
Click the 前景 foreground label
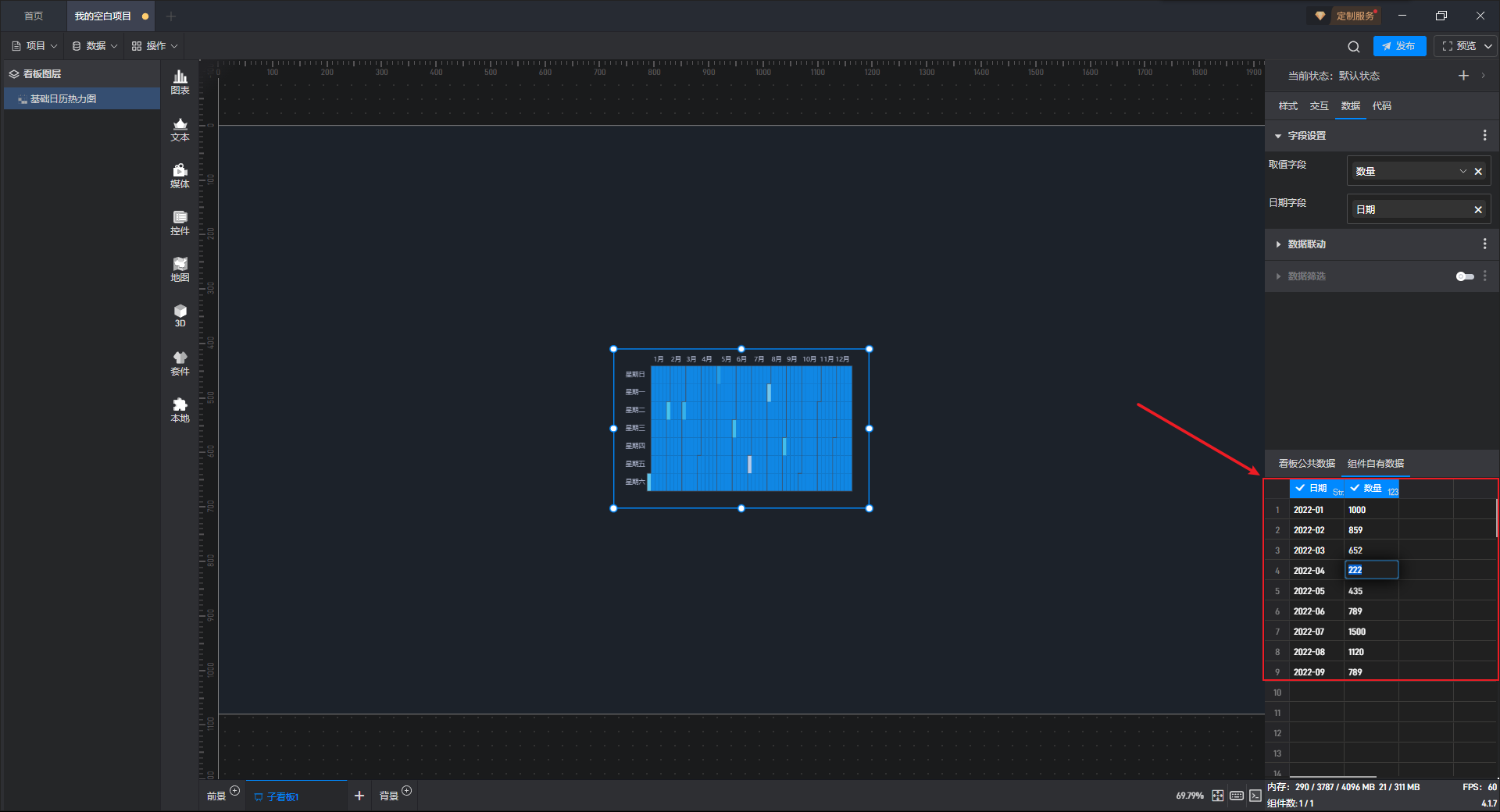click(x=216, y=796)
